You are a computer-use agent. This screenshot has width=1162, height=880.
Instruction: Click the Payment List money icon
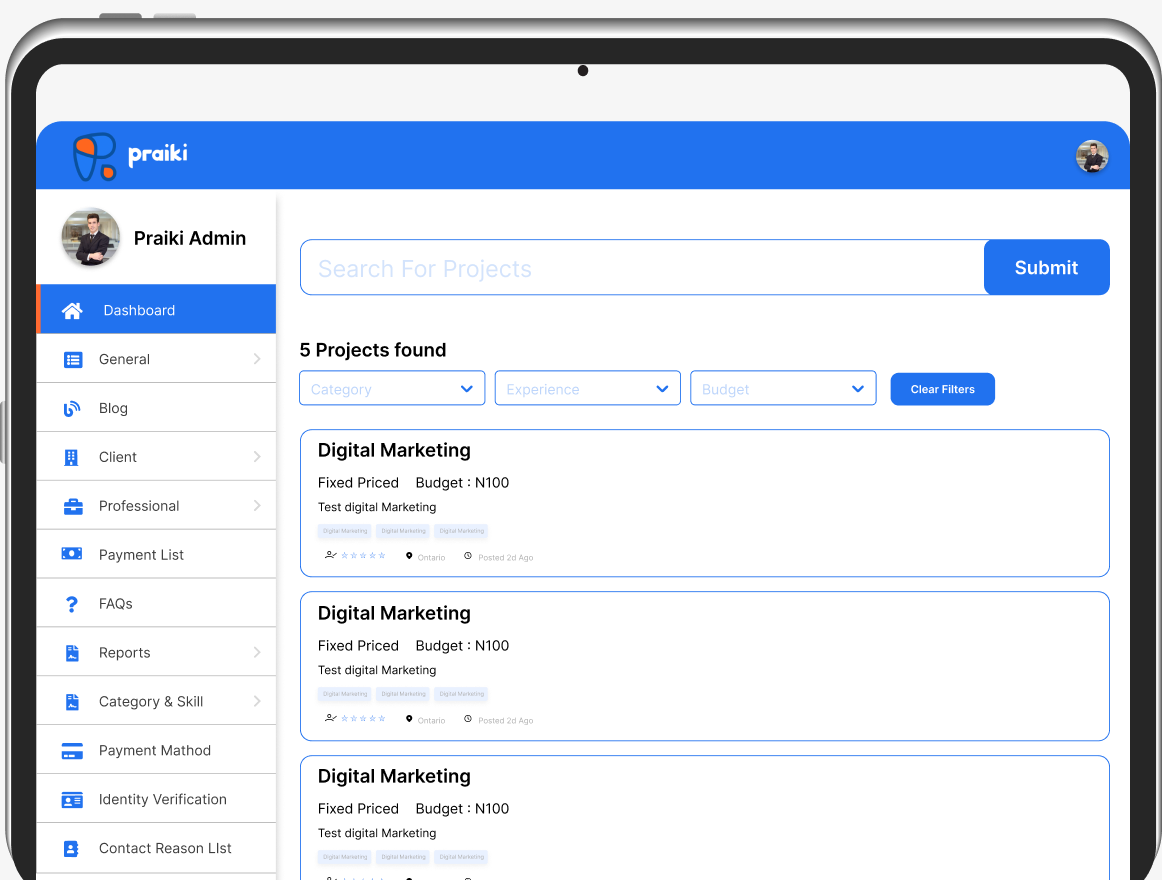tap(72, 554)
